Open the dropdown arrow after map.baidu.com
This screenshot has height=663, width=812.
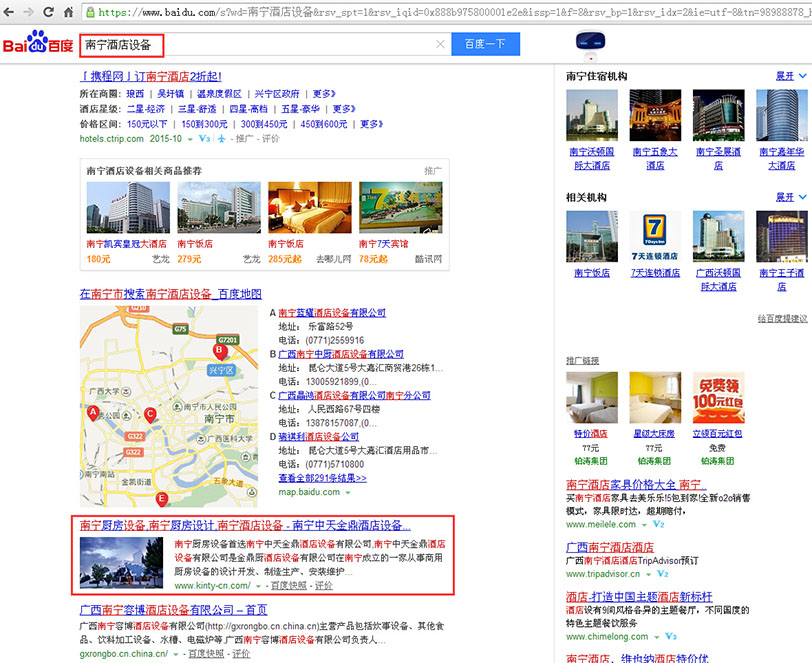point(348,493)
